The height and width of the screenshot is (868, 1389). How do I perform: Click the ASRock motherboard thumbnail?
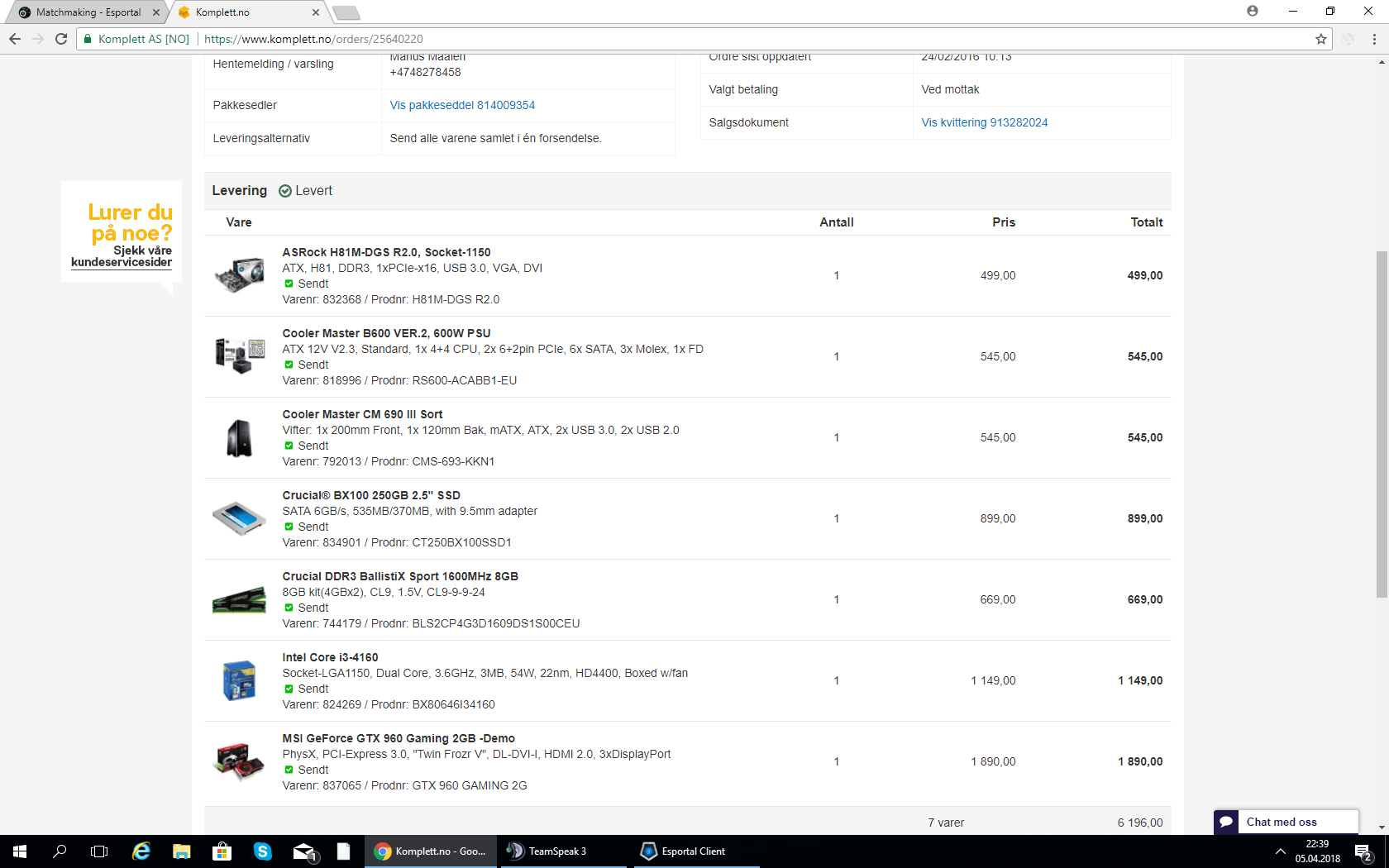239,275
